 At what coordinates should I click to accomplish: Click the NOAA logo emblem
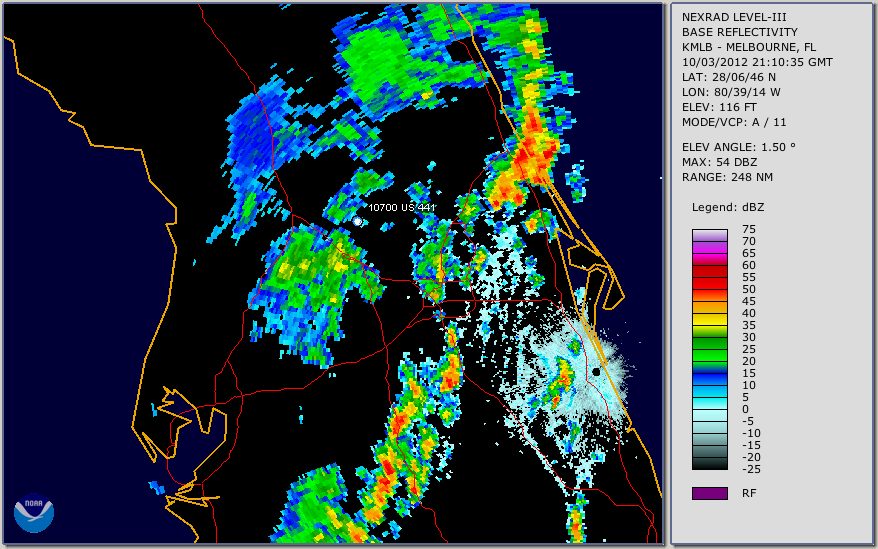(34, 513)
